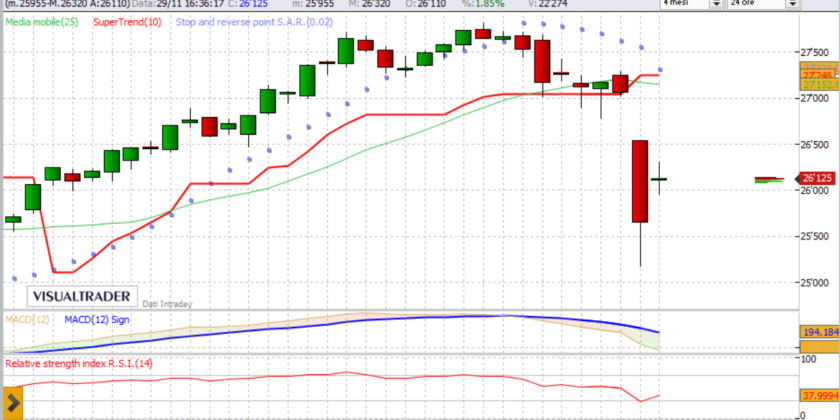Click the 100 label on RSI axis
Viewport: 840px width, 420px height.
point(809,358)
